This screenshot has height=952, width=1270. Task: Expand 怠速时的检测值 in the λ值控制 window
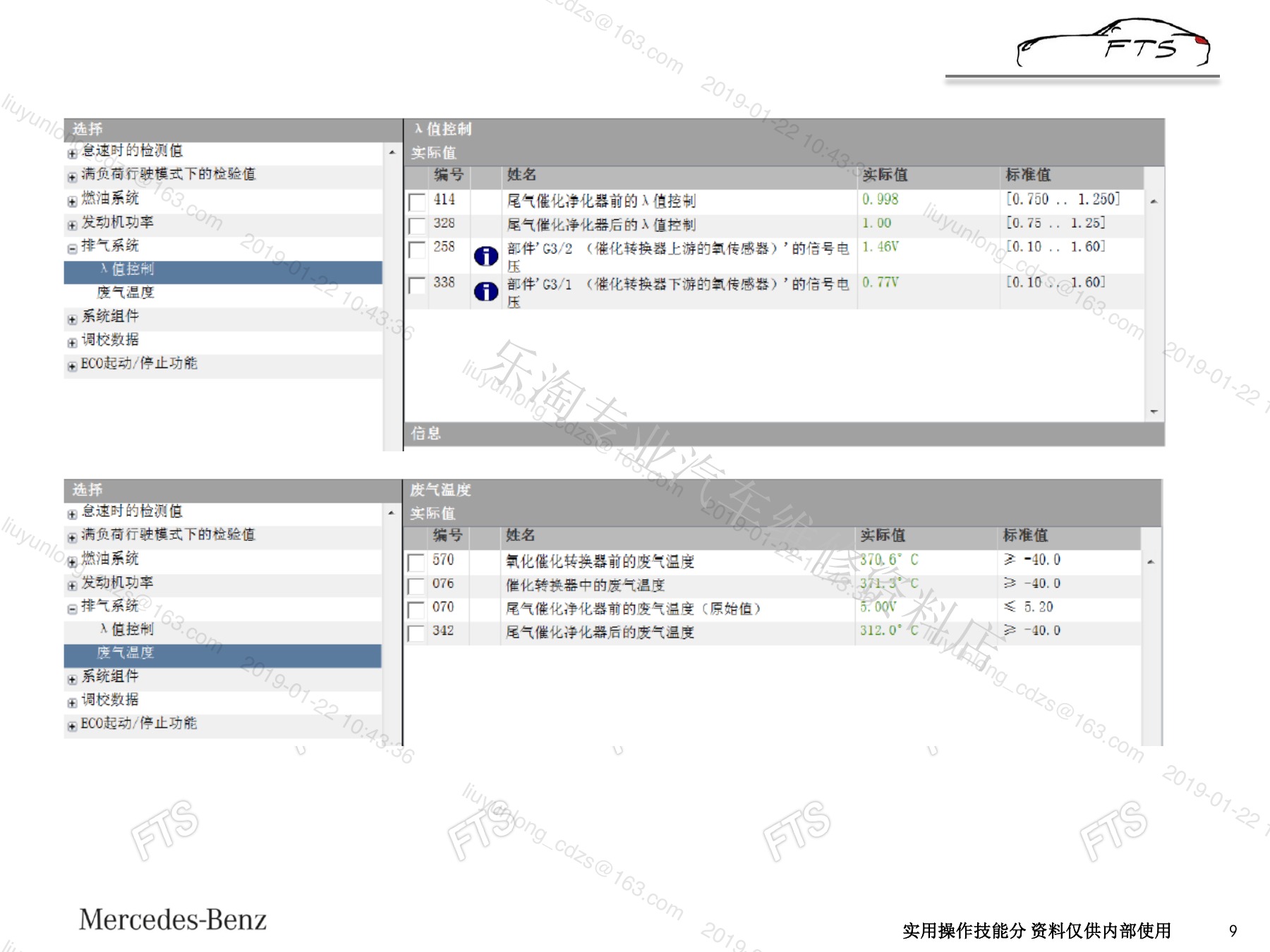[72, 153]
